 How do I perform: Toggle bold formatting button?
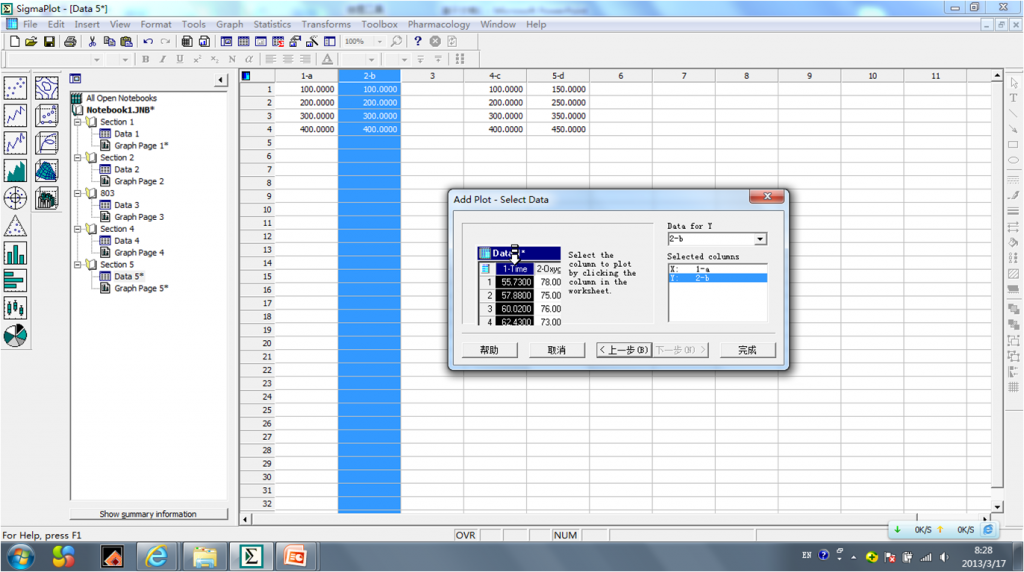tap(146, 59)
